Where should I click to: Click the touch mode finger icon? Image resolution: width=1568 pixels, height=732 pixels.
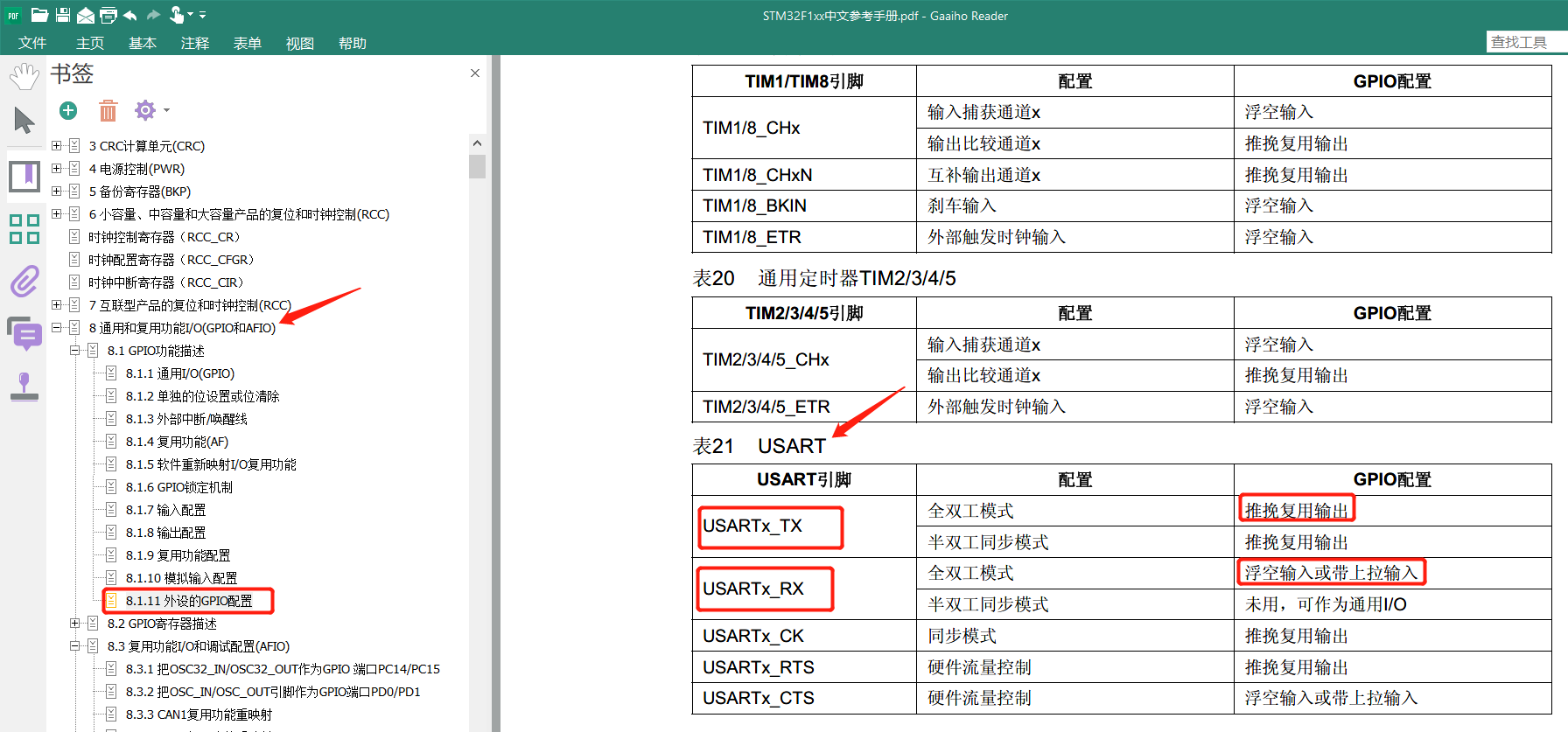point(176,14)
